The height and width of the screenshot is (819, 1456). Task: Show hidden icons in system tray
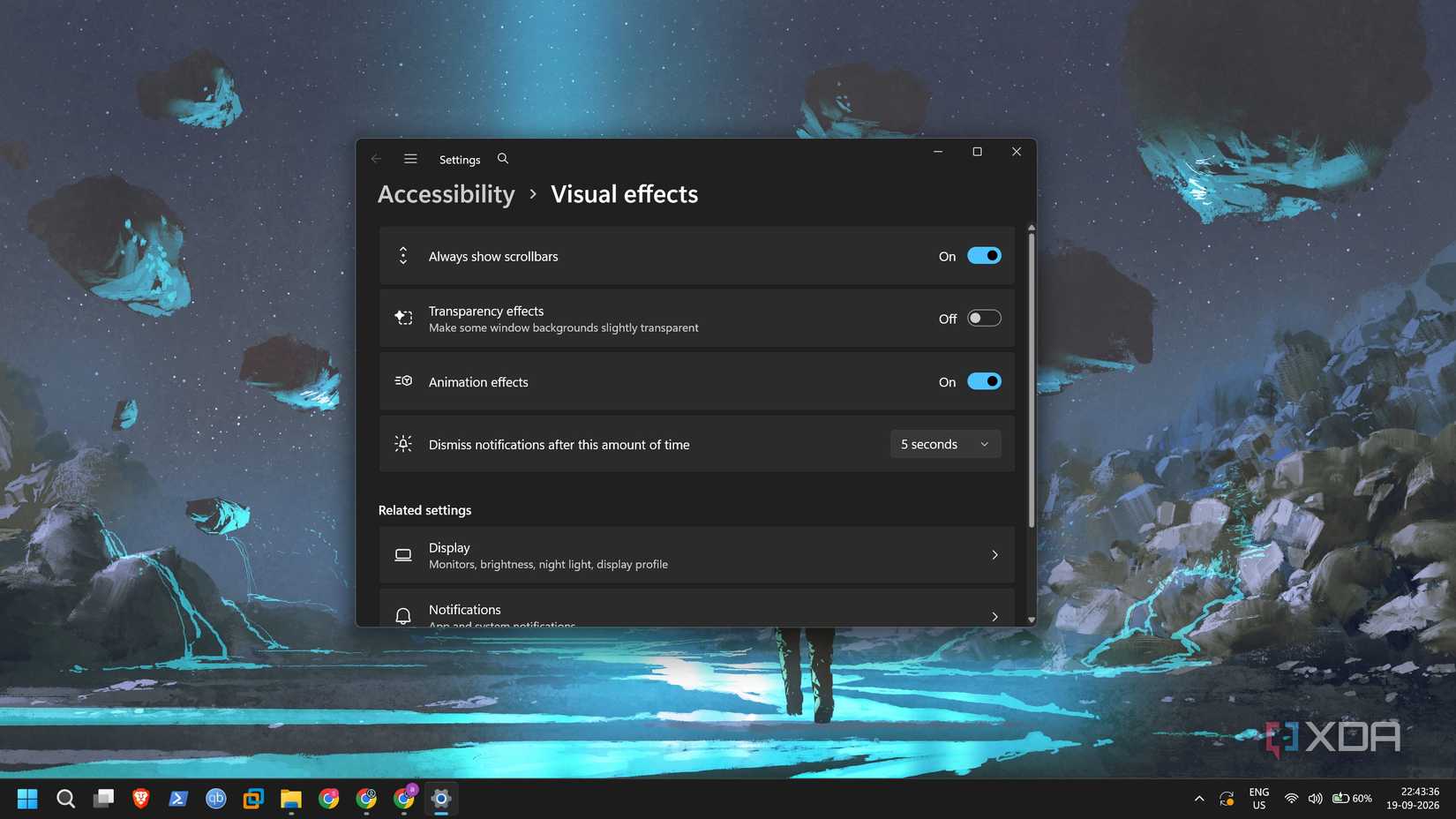coord(1198,799)
